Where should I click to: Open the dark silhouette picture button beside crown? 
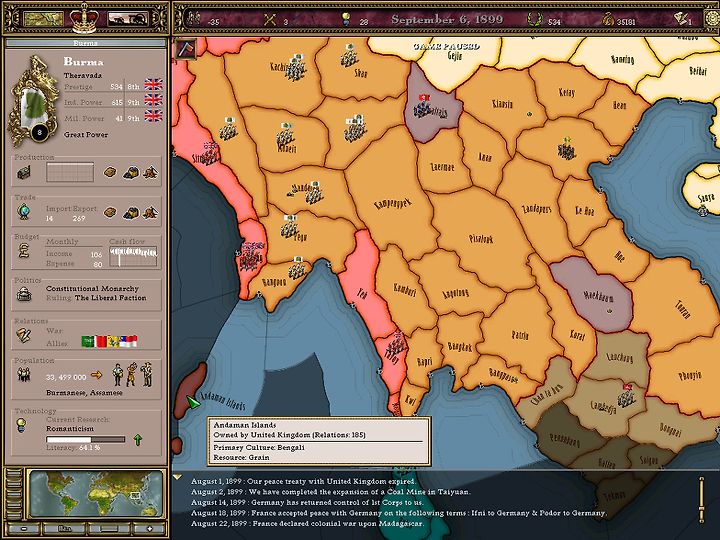pyautogui.click(x=128, y=19)
